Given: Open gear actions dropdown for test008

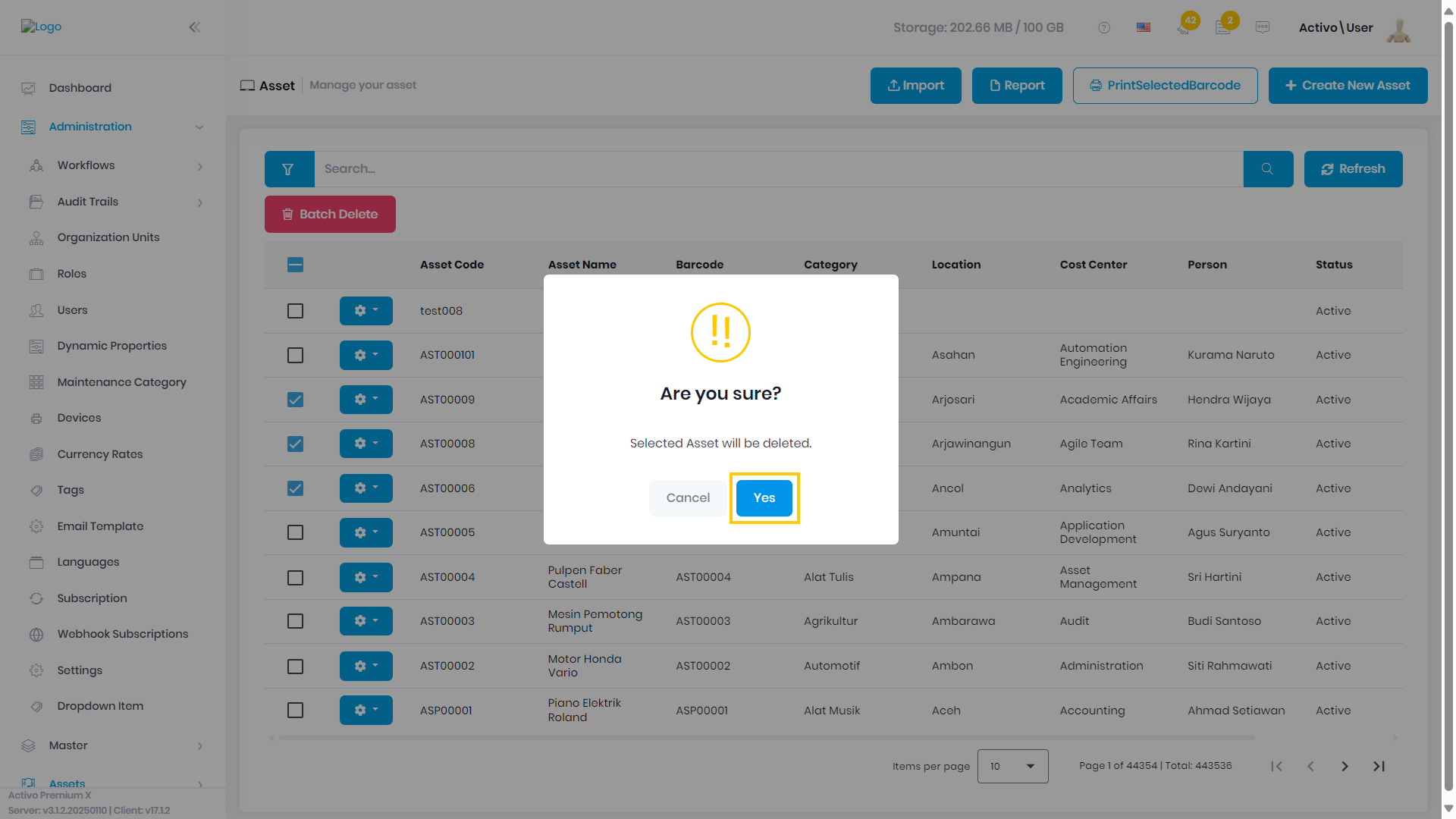Looking at the screenshot, I should [366, 311].
